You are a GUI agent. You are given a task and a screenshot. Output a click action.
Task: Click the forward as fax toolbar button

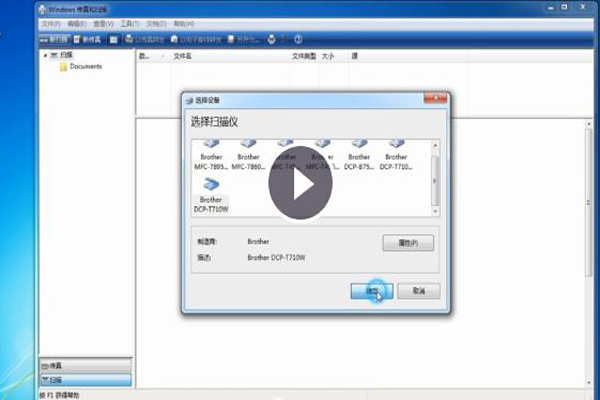click(145, 39)
